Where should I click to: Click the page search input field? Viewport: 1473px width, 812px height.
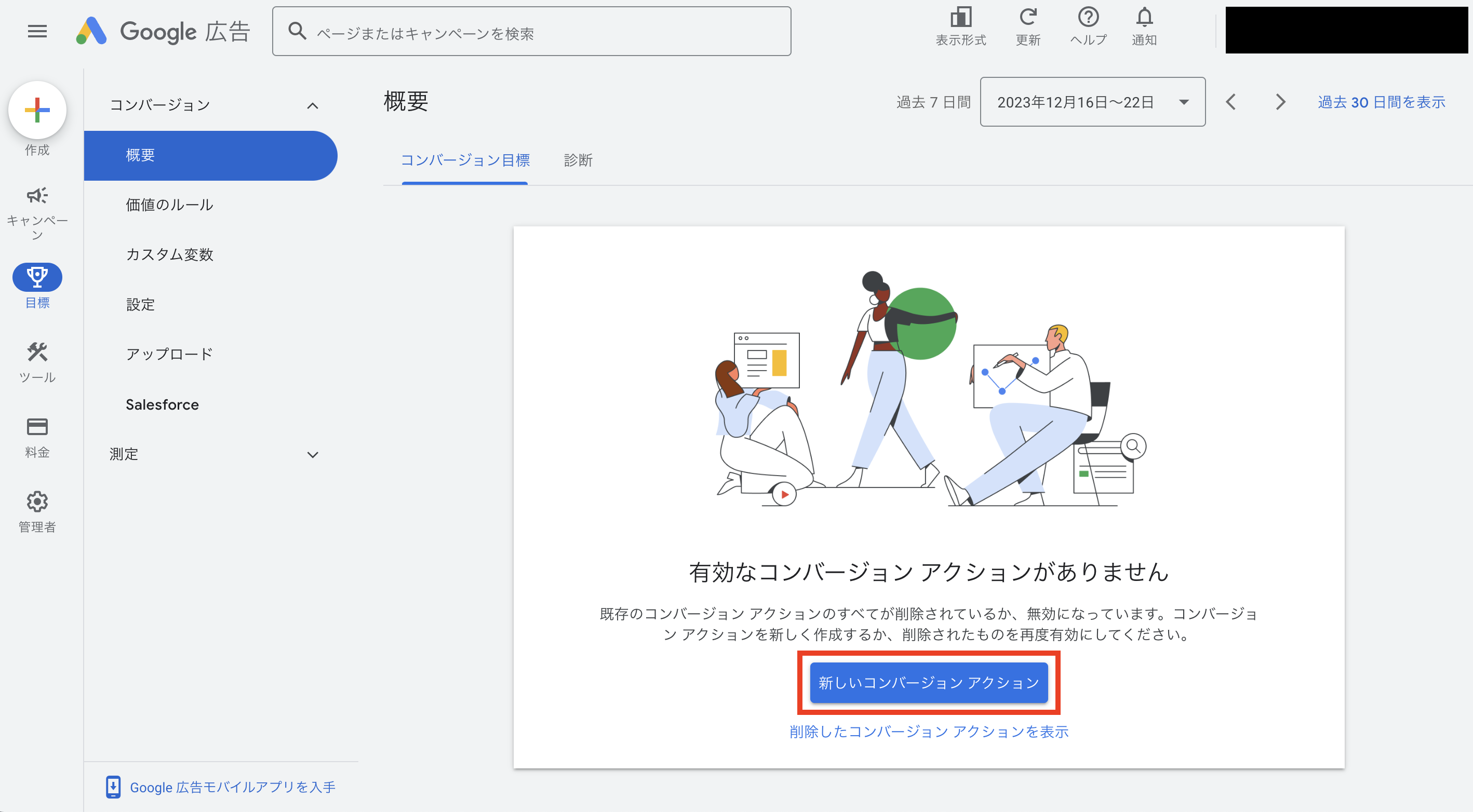coord(531,32)
